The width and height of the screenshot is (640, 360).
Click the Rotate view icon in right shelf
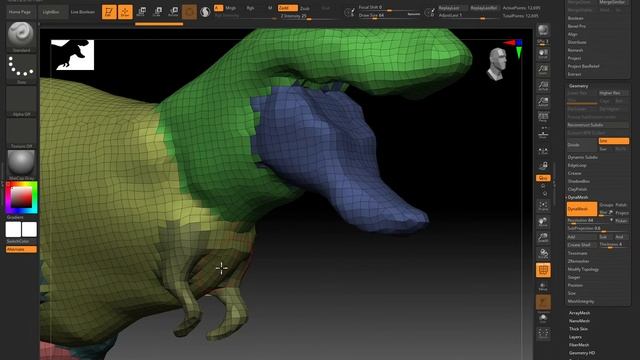click(543, 253)
